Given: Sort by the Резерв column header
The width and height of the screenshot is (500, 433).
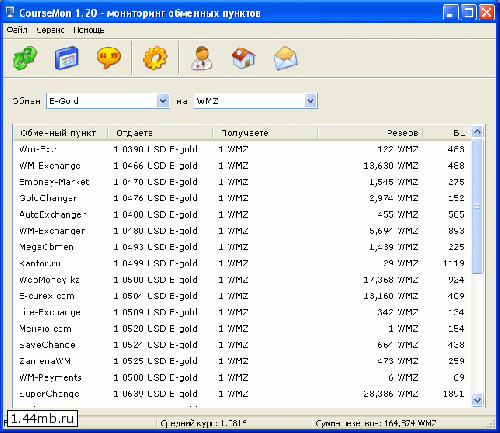Looking at the screenshot, I should [370, 133].
